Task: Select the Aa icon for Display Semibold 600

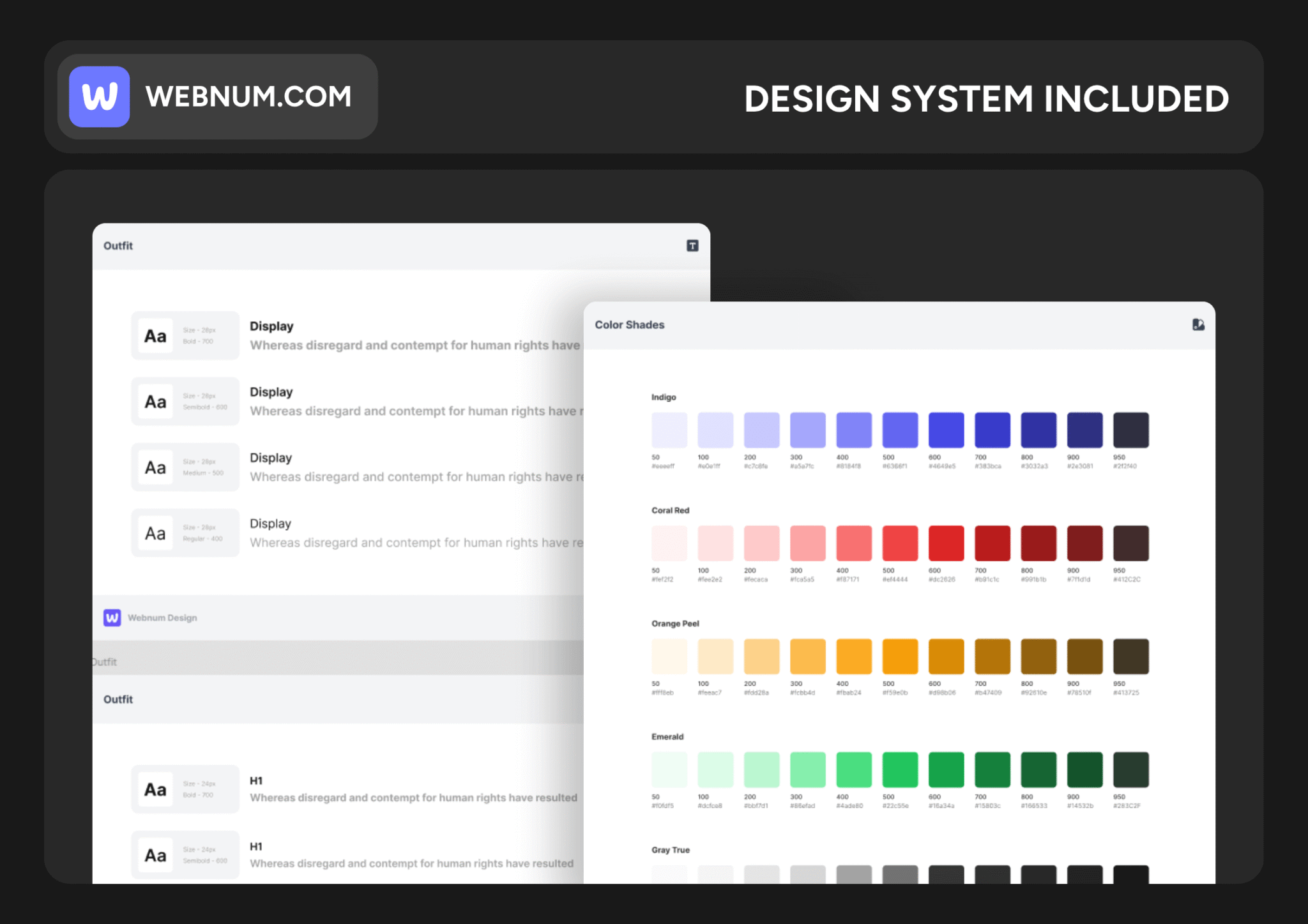Action: [155, 401]
